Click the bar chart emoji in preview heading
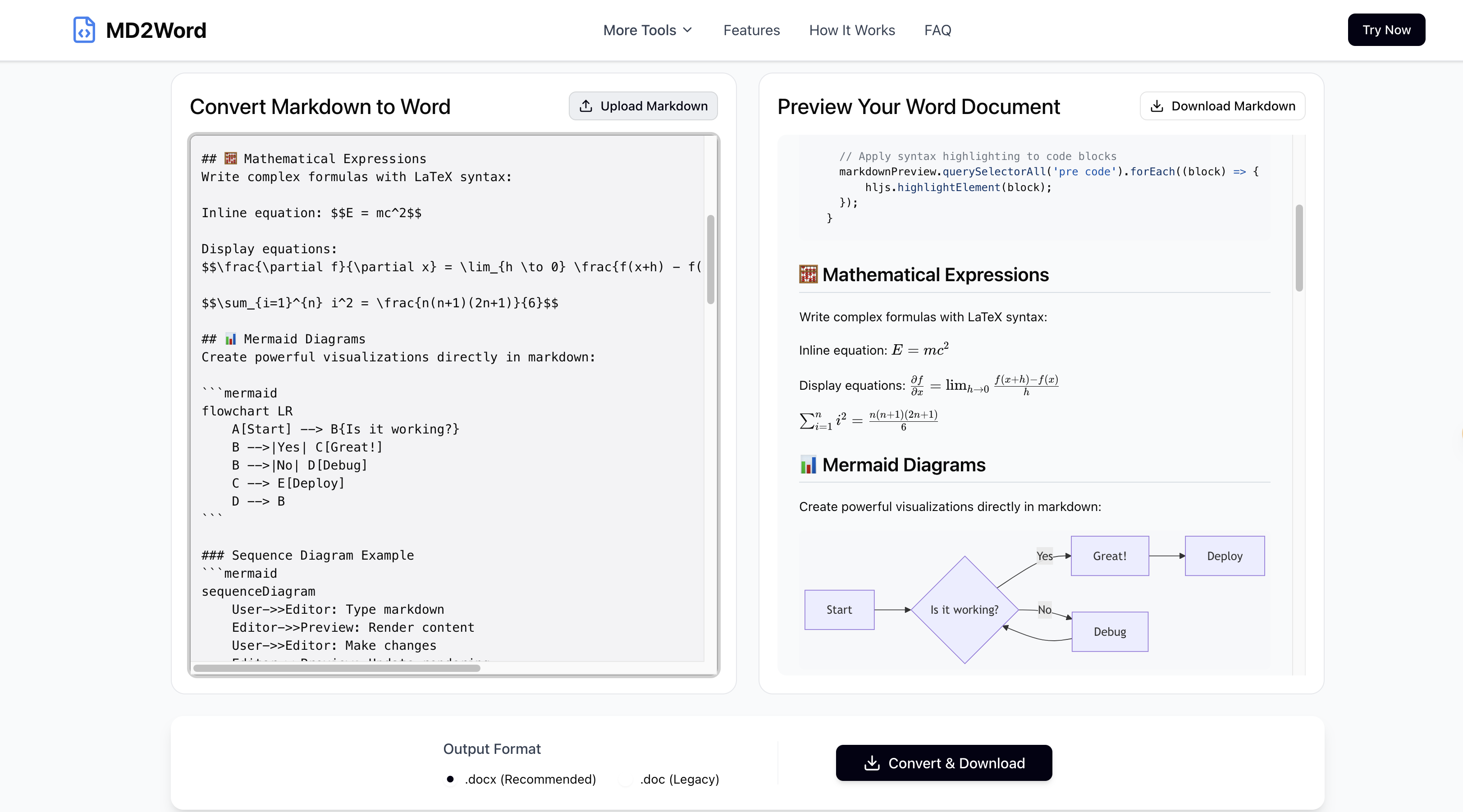This screenshot has height=812, width=1463. tap(808, 465)
